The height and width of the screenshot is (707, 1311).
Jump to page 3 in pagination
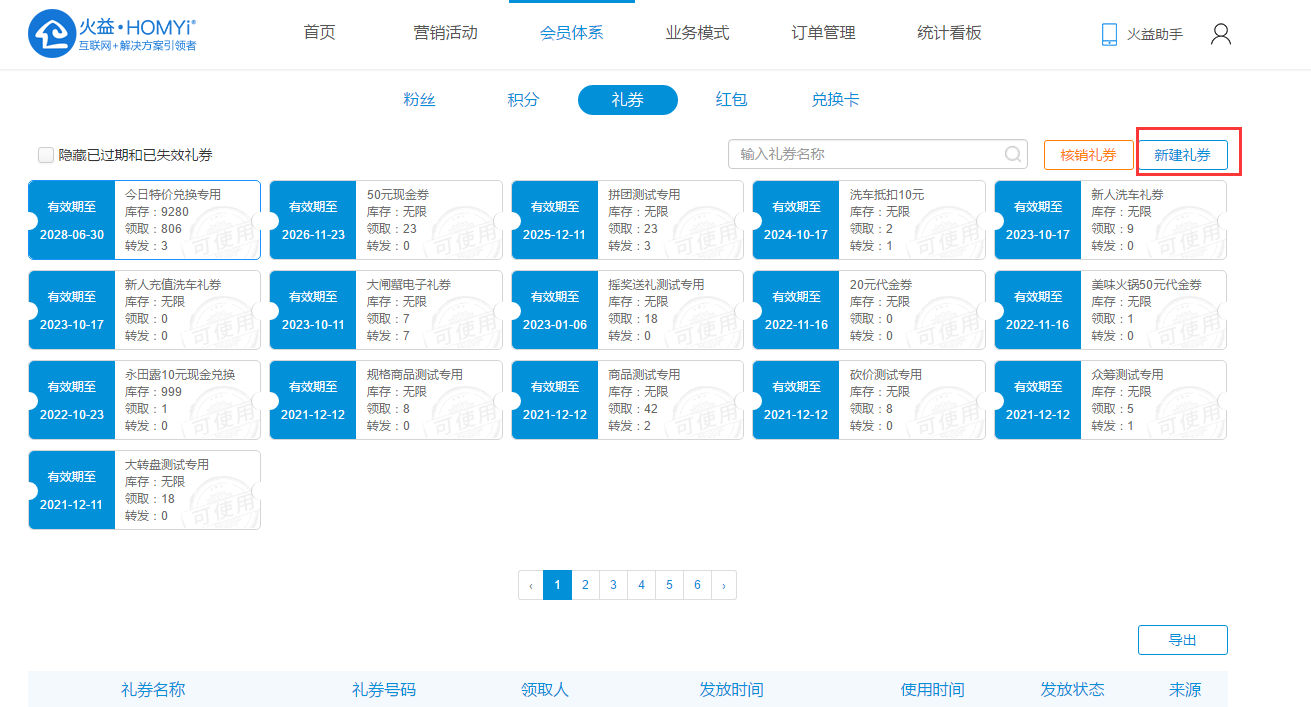click(x=613, y=585)
